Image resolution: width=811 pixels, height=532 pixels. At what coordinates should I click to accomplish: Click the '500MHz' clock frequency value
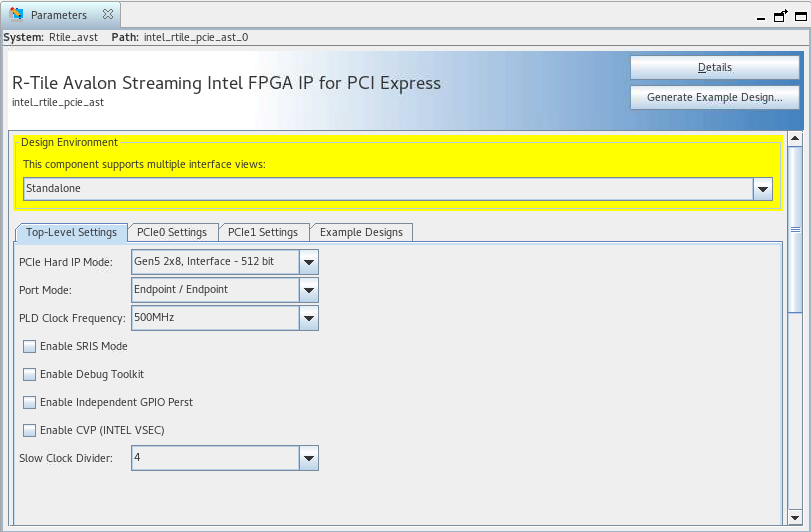(154, 317)
